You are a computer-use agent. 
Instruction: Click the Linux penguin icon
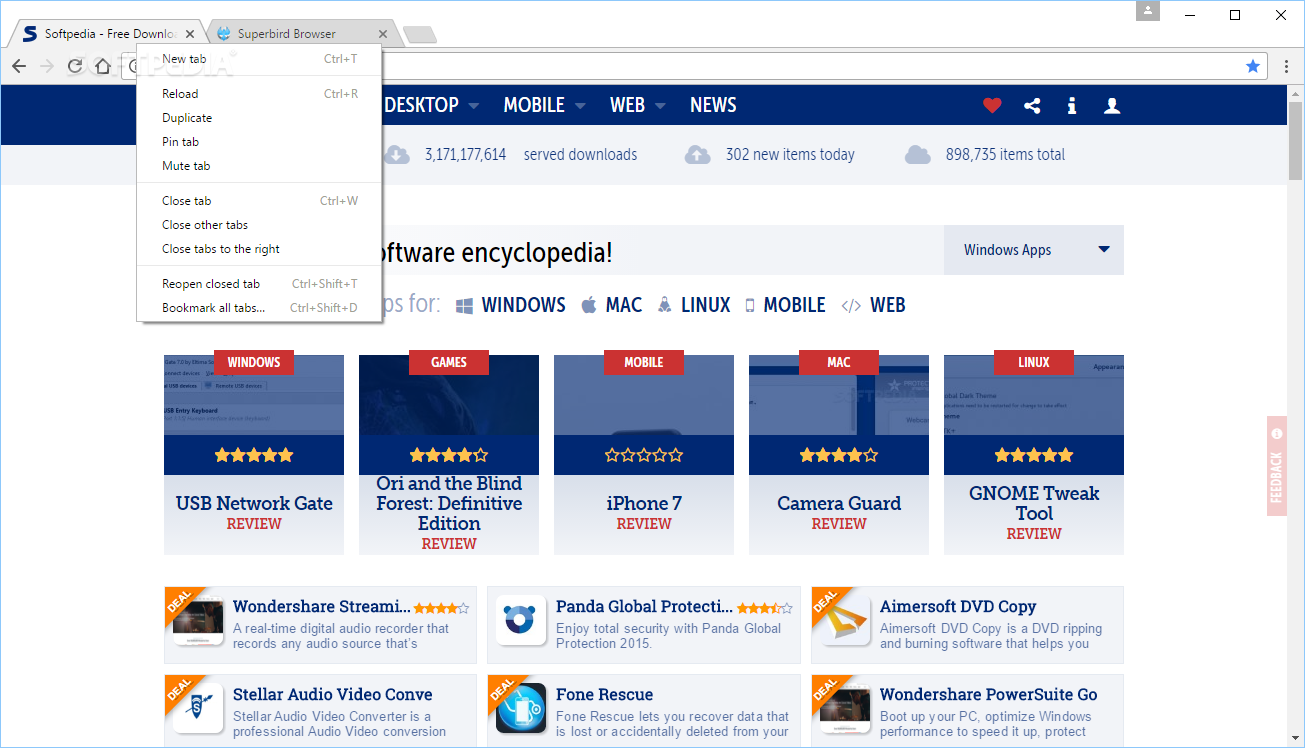pyautogui.click(x=665, y=305)
